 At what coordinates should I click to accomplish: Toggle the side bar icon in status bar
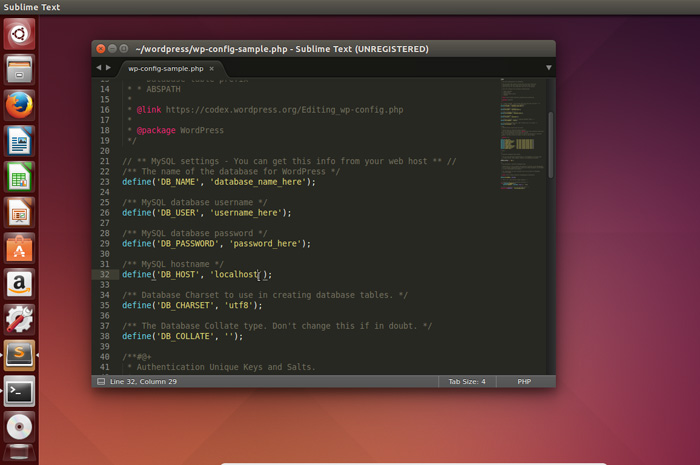pyautogui.click(x=101, y=382)
